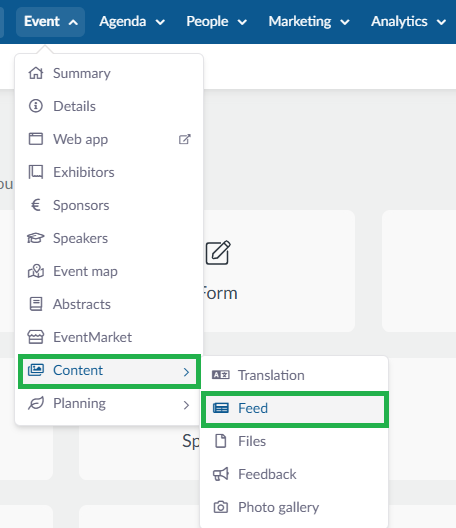
Task: Click the Photo gallery camera icon
Action: (x=221, y=507)
